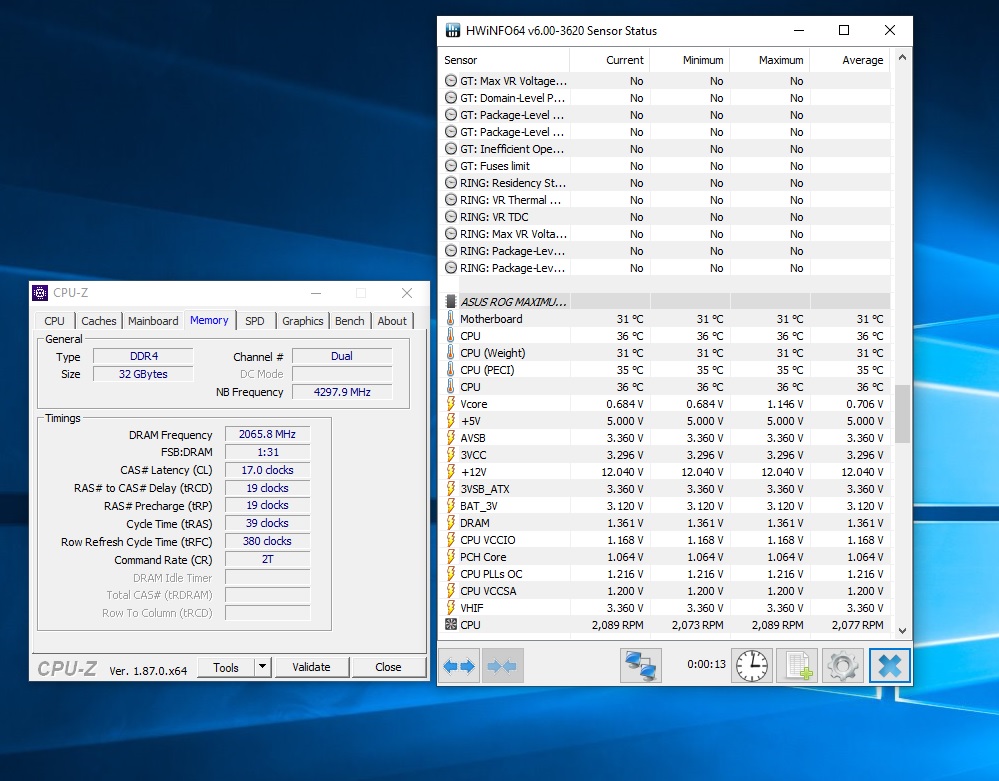Click the DRAM Frequency value 2065.8 MHz
Image resolution: width=999 pixels, height=781 pixels.
click(x=268, y=434)
